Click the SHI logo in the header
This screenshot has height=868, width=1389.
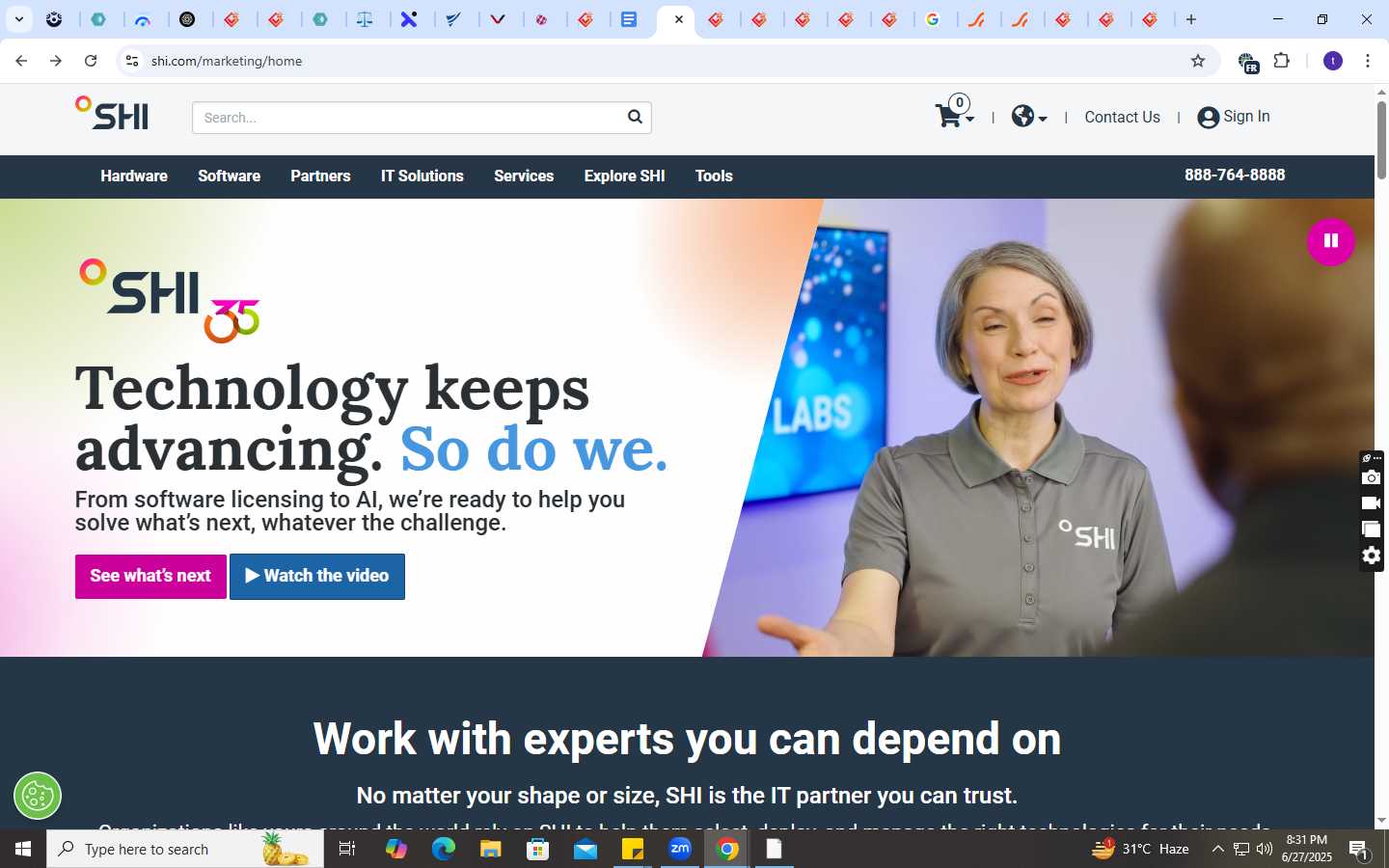pos(112,113)
